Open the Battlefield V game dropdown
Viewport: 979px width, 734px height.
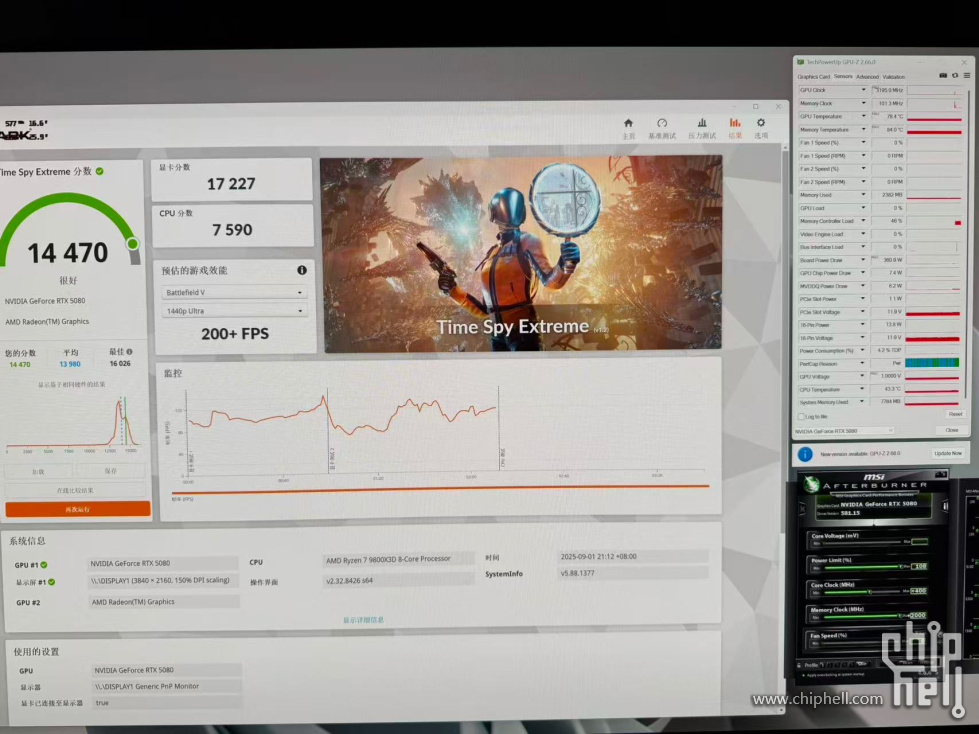[x=234, y=292]
